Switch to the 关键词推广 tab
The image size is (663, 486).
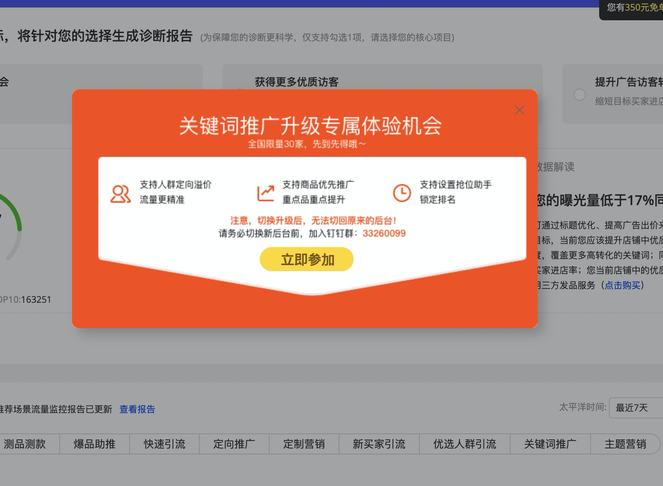click(550, 444)
